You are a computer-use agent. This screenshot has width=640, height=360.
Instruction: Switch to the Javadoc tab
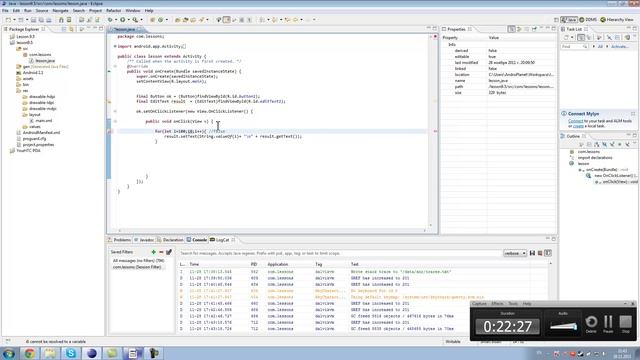pyautogui.click(x=144, y=240)
